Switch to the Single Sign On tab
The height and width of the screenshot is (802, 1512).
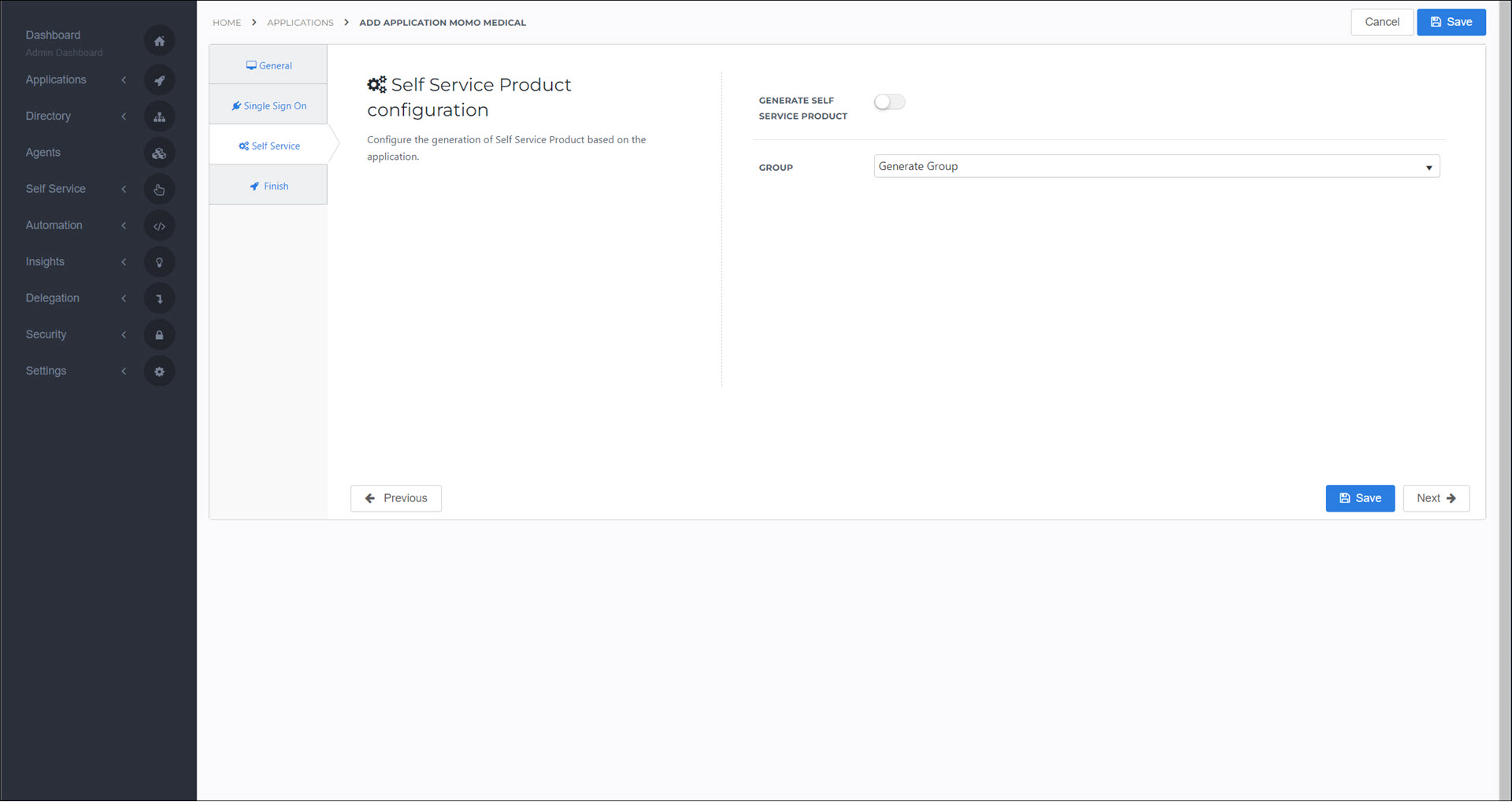tap(268, 105)
